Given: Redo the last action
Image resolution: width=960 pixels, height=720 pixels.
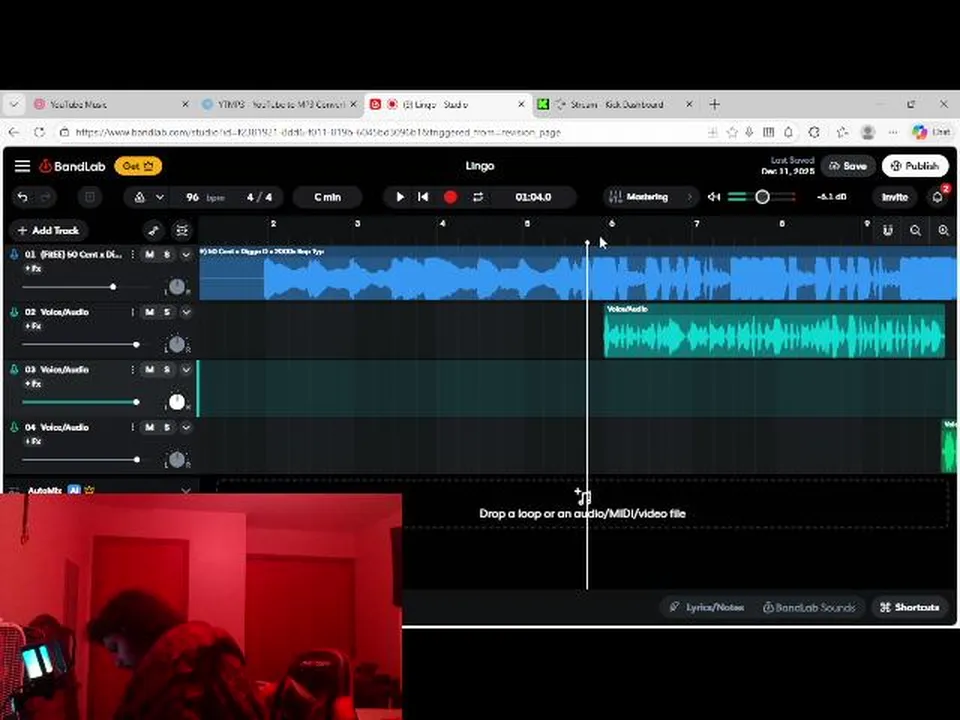Looking at the screenshot, I should (45, 197).
